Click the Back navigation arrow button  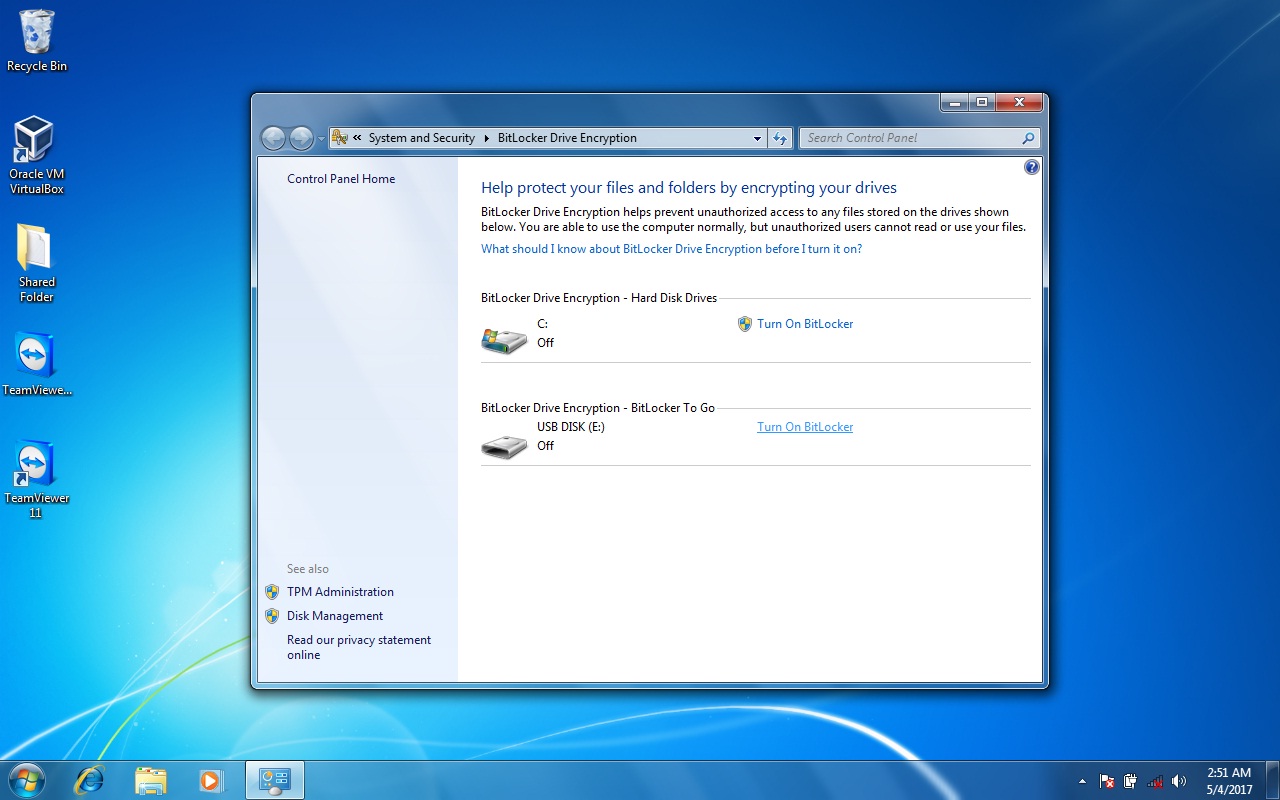[273, 138]
